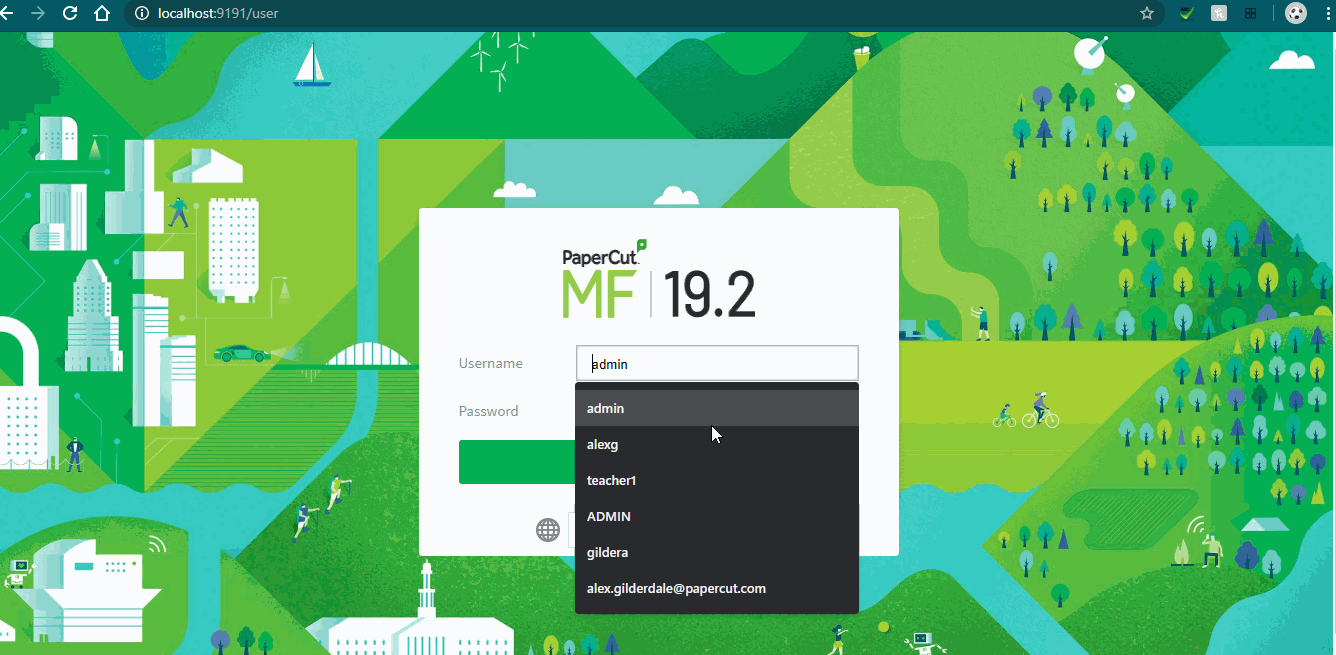The height and width of the screenshot is (655, 1336).
Task: Open the profile avatar in browser toolbar
Action: 1295,14
